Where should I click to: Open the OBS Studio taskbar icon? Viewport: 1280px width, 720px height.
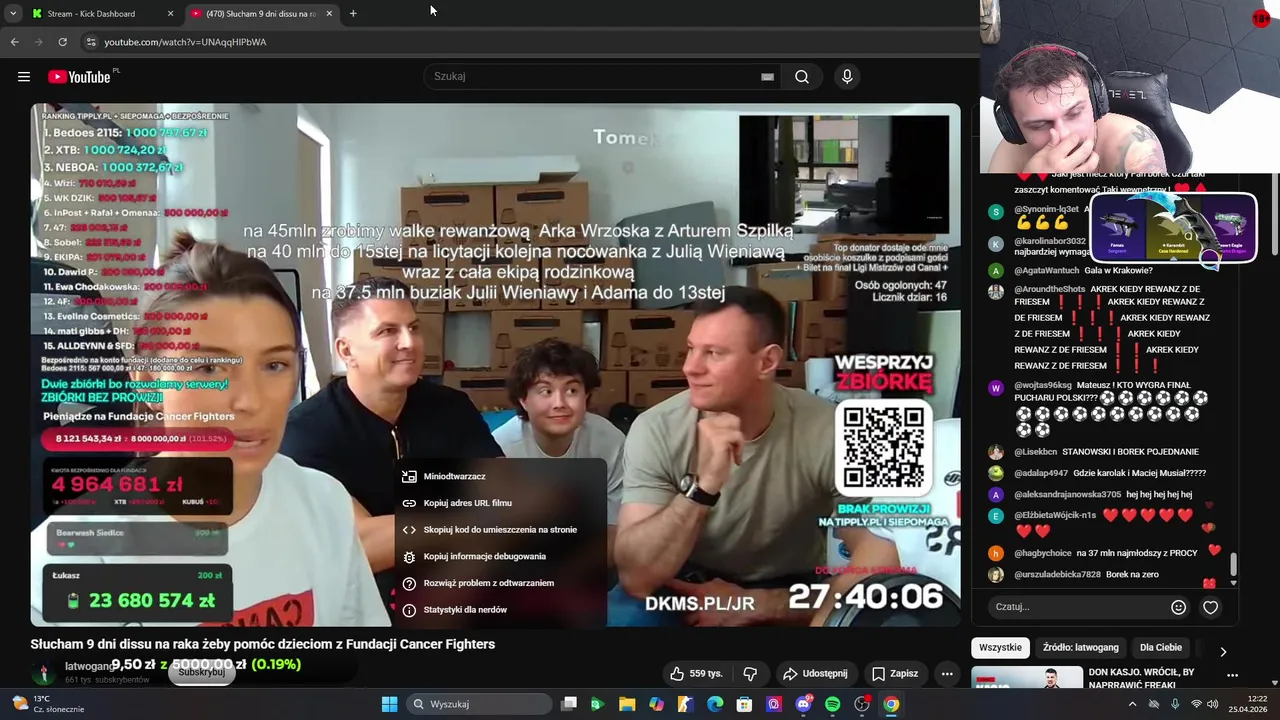(x=862, y=704)
